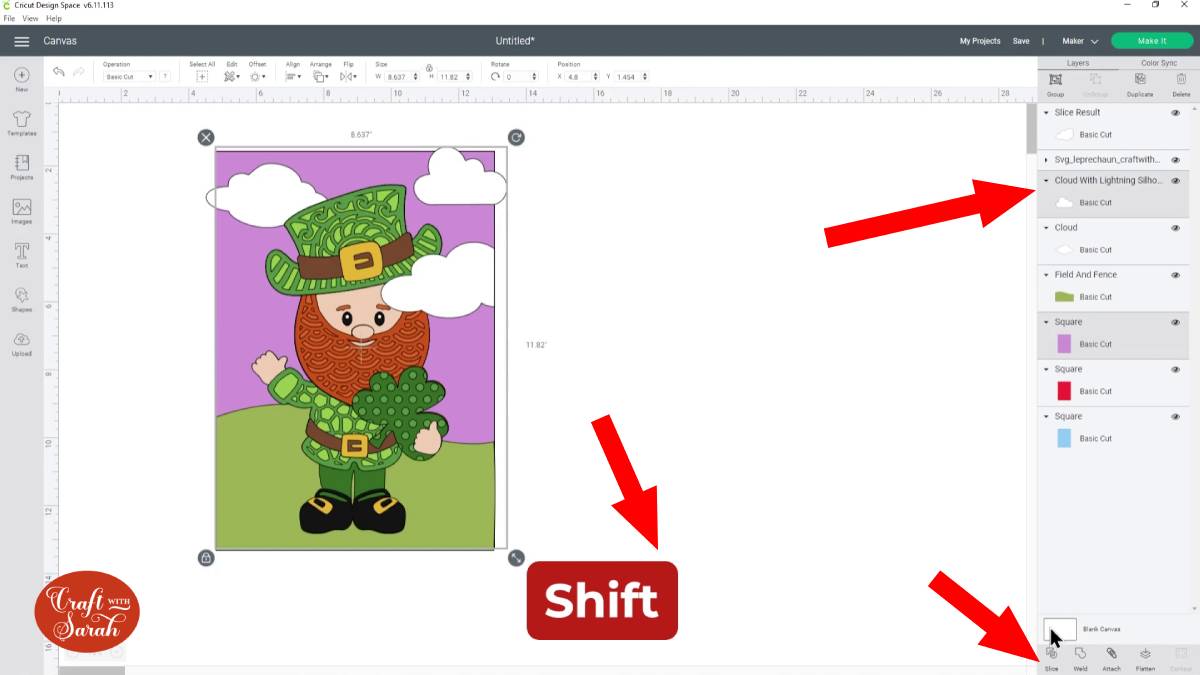The image size is (1200, 675).
Task: Click the red Square layer swatch
Action: tap(1064, 391)
